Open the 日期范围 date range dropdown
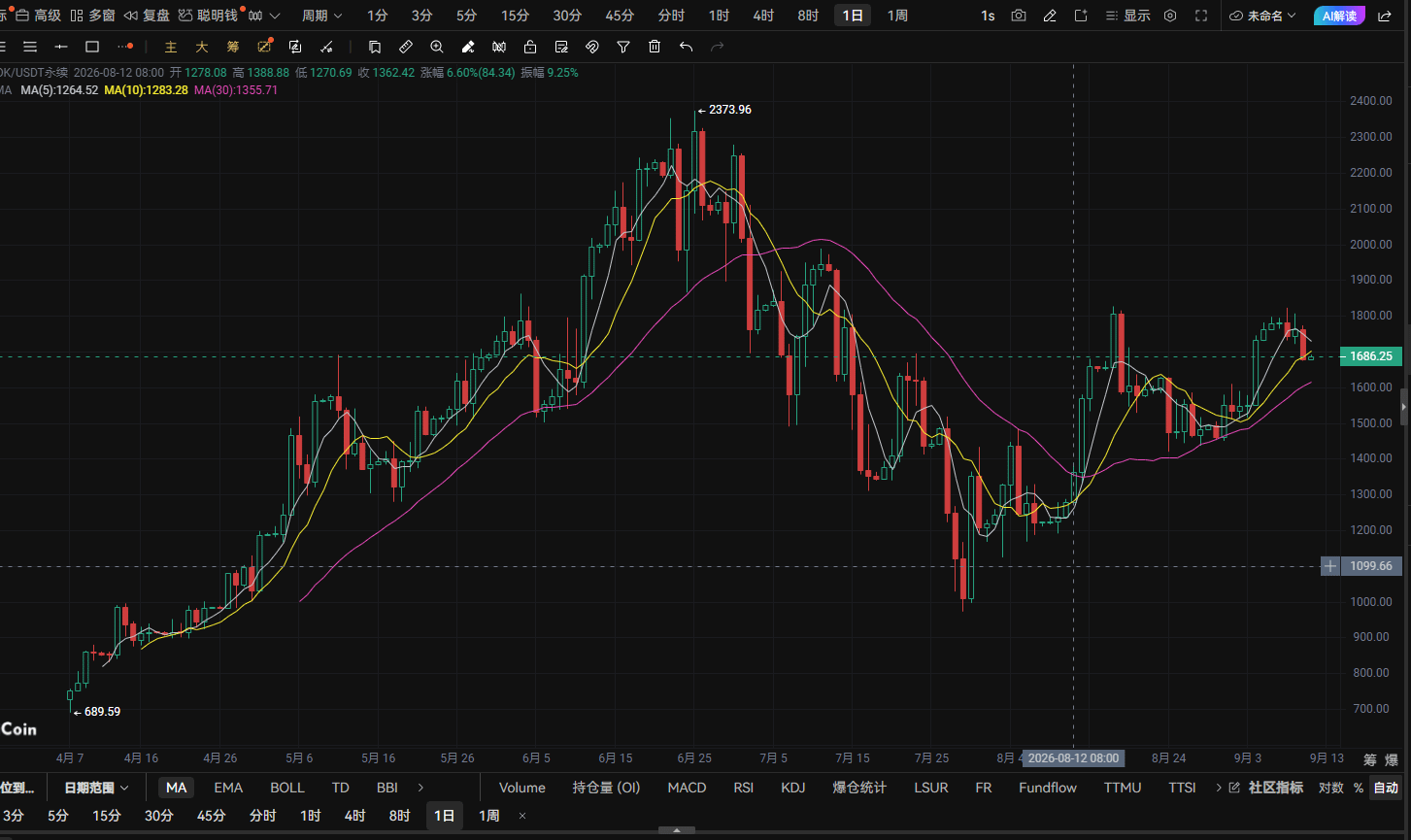Viewport: 1411px width, 840px height. point(96,788)
